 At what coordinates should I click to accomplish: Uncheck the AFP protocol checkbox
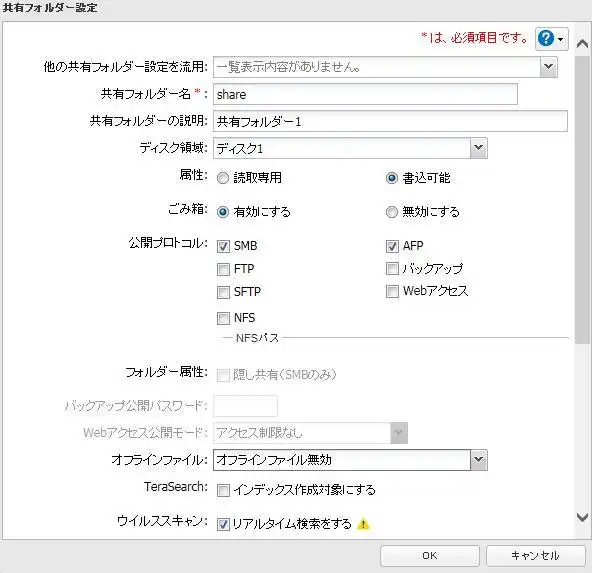click(x=392, y=246)
